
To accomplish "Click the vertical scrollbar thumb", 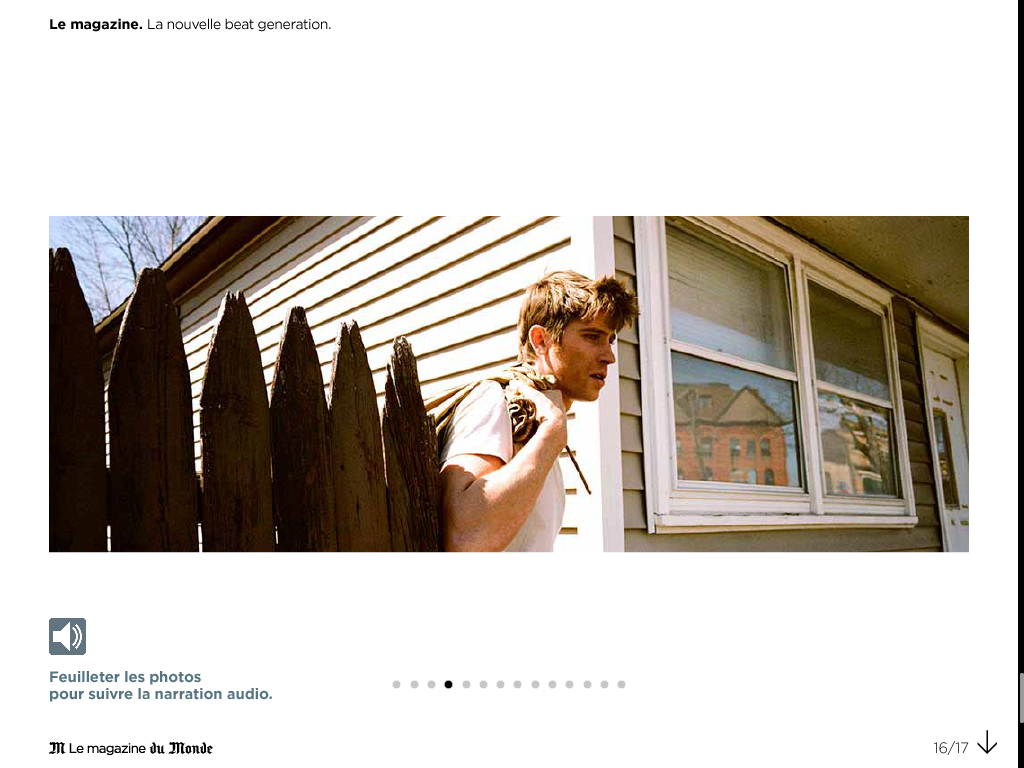I will [x=1020, y=697].
